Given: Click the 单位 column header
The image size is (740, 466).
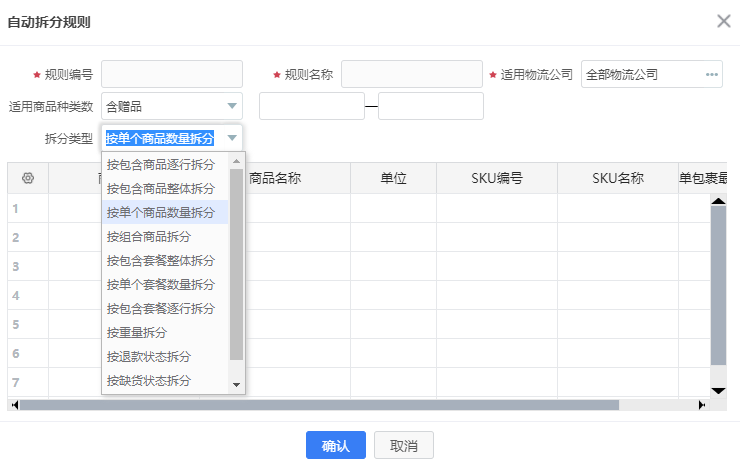Looking at the screenshot, I should 394,178.
